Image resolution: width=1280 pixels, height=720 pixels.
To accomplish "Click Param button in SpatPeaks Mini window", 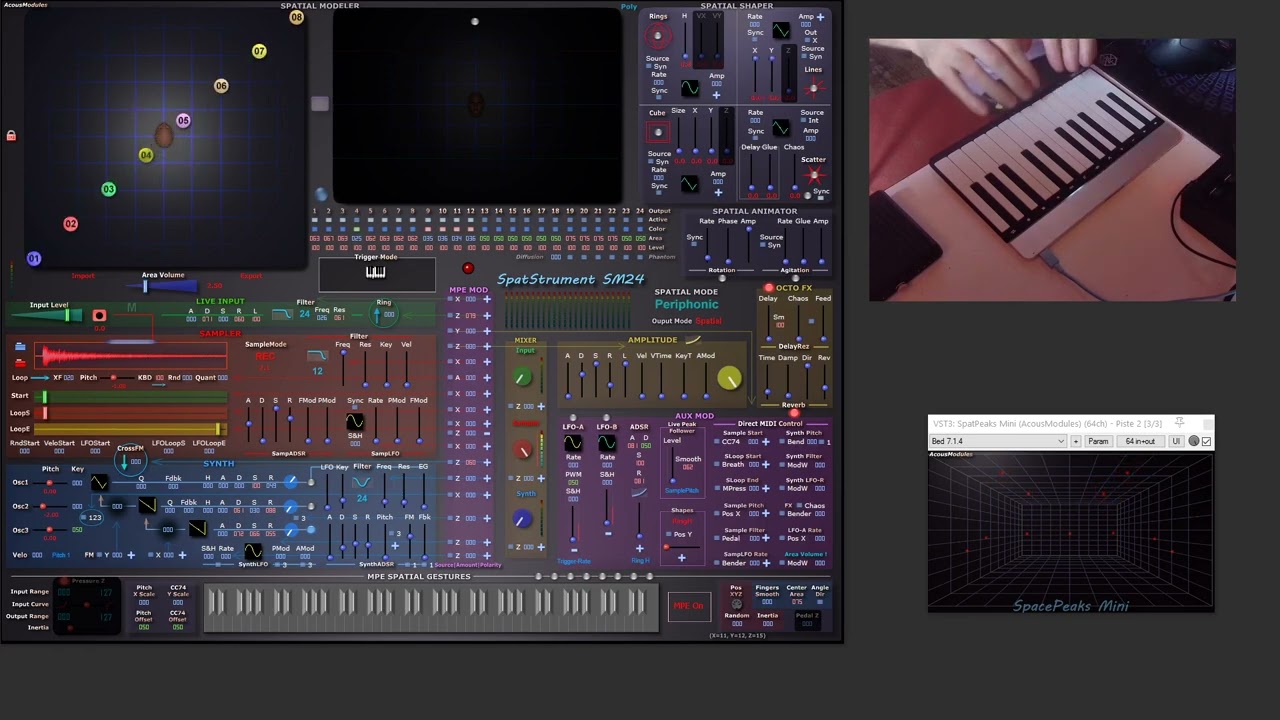I will point(1098,441).
